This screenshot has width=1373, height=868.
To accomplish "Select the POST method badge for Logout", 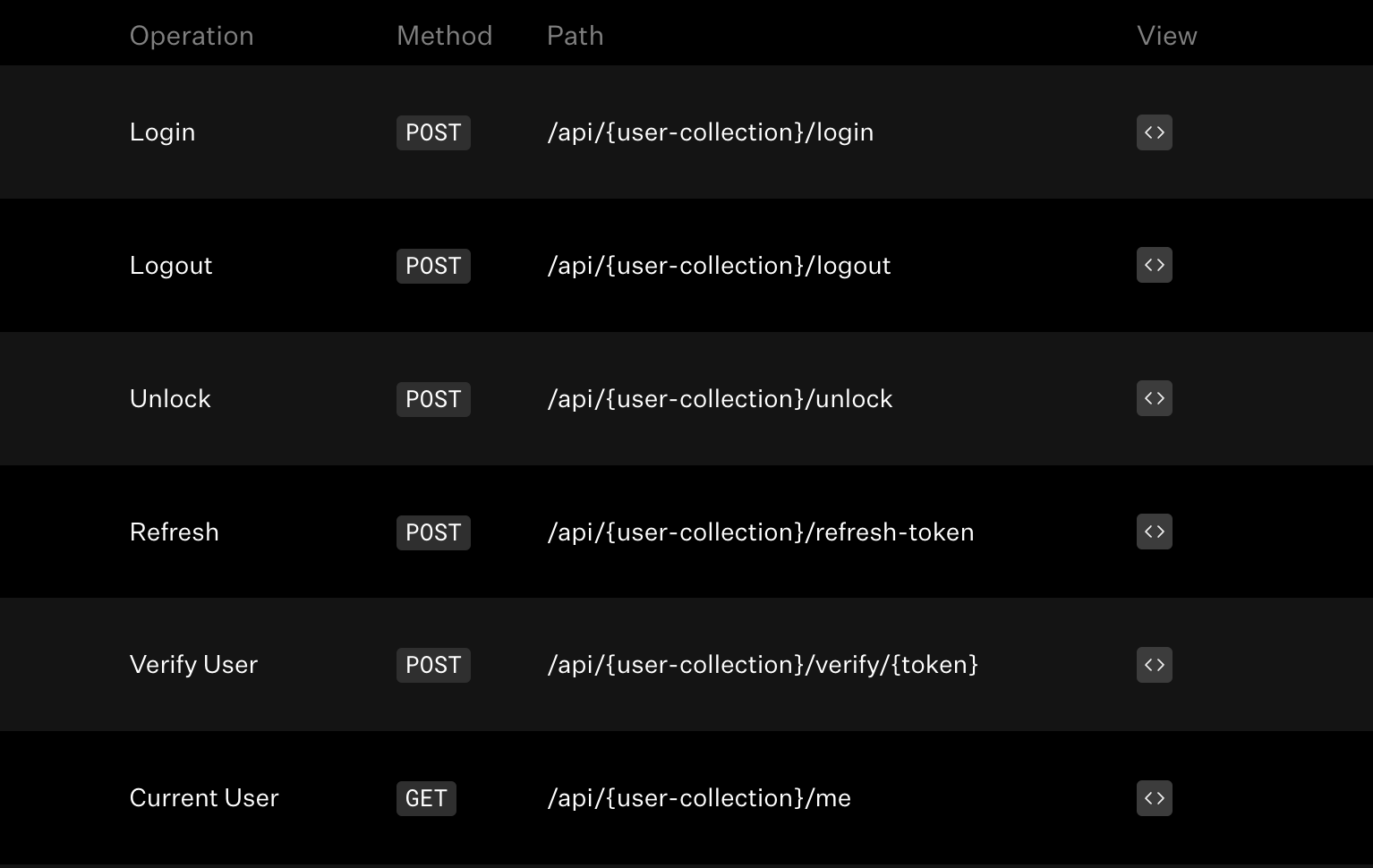I will tap(433, 266).
